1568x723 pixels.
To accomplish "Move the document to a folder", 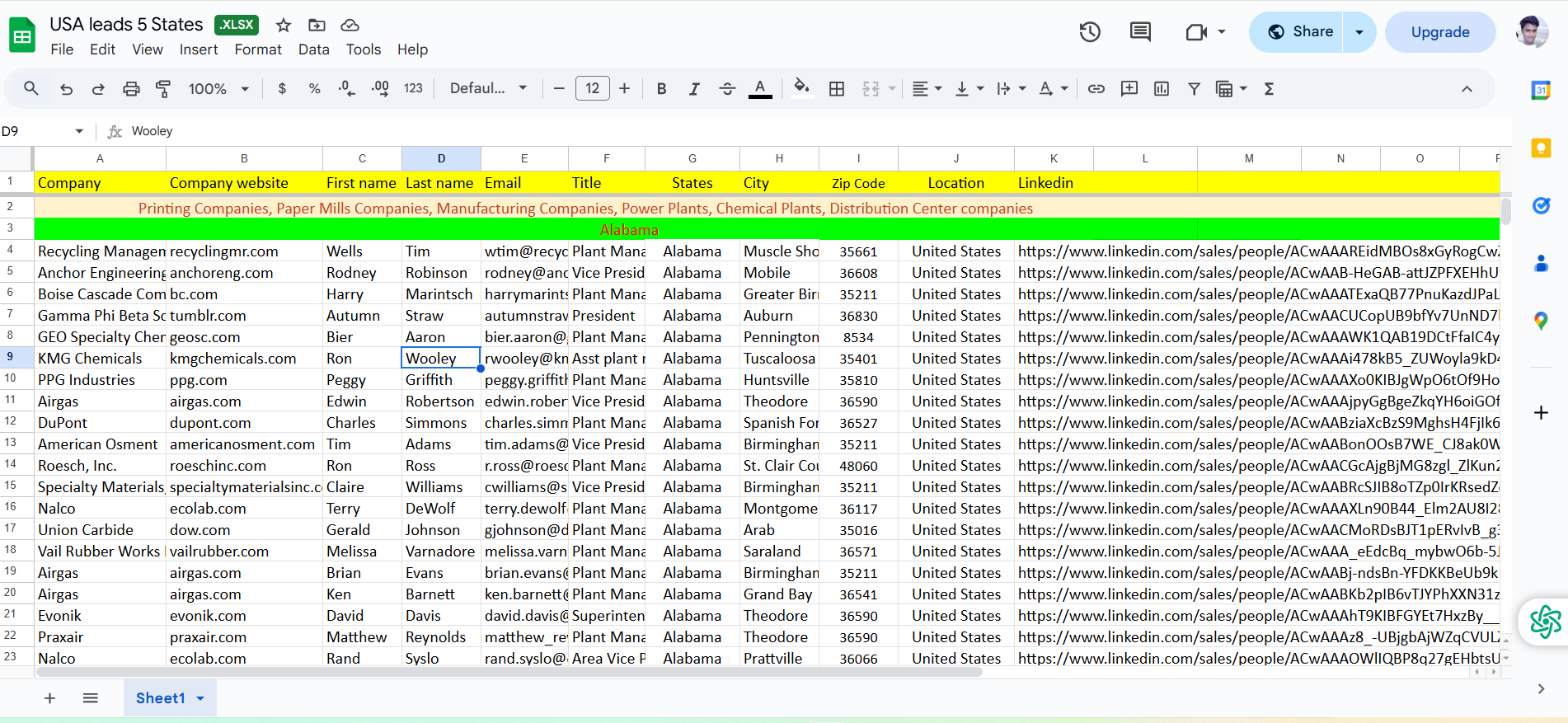I will click(x=317, y=26).
